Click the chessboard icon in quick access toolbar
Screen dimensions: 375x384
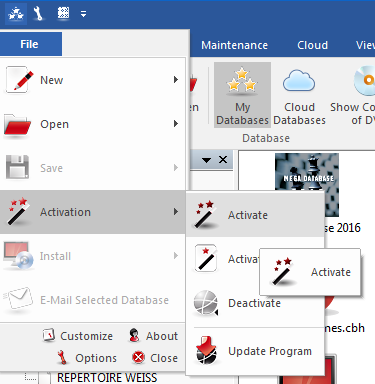(63, 14)
